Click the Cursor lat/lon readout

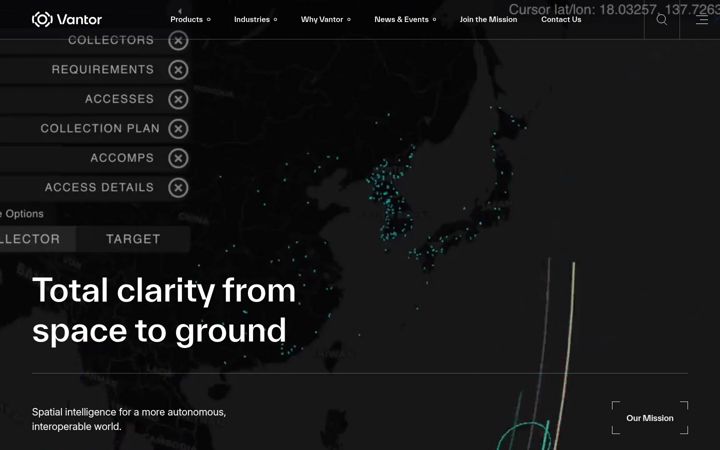coord(614,9)
